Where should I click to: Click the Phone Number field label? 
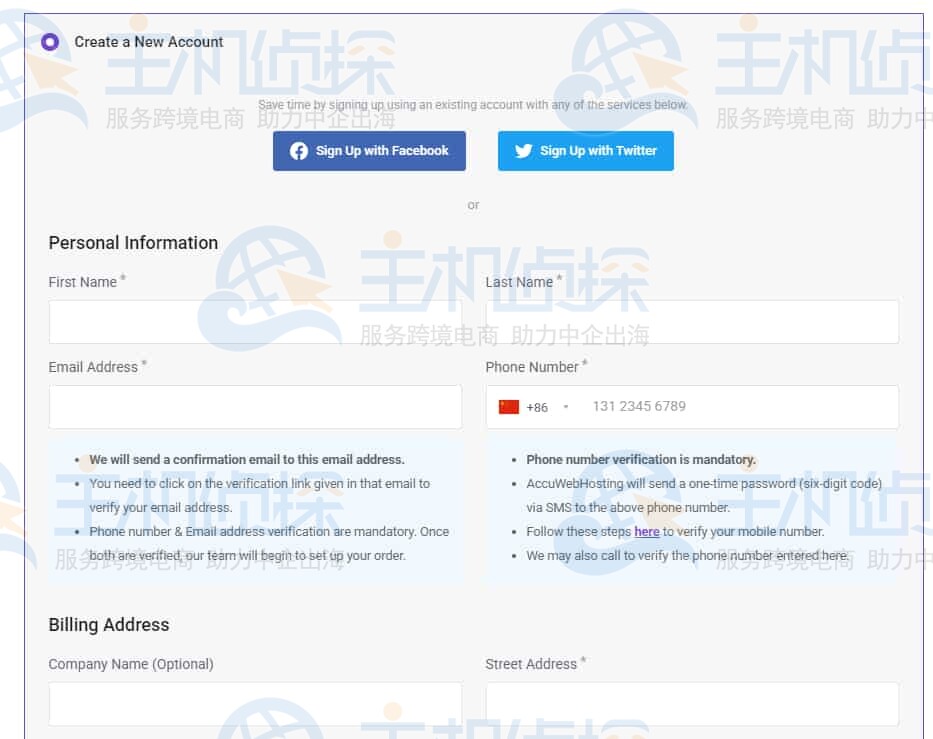coord(531,367)
